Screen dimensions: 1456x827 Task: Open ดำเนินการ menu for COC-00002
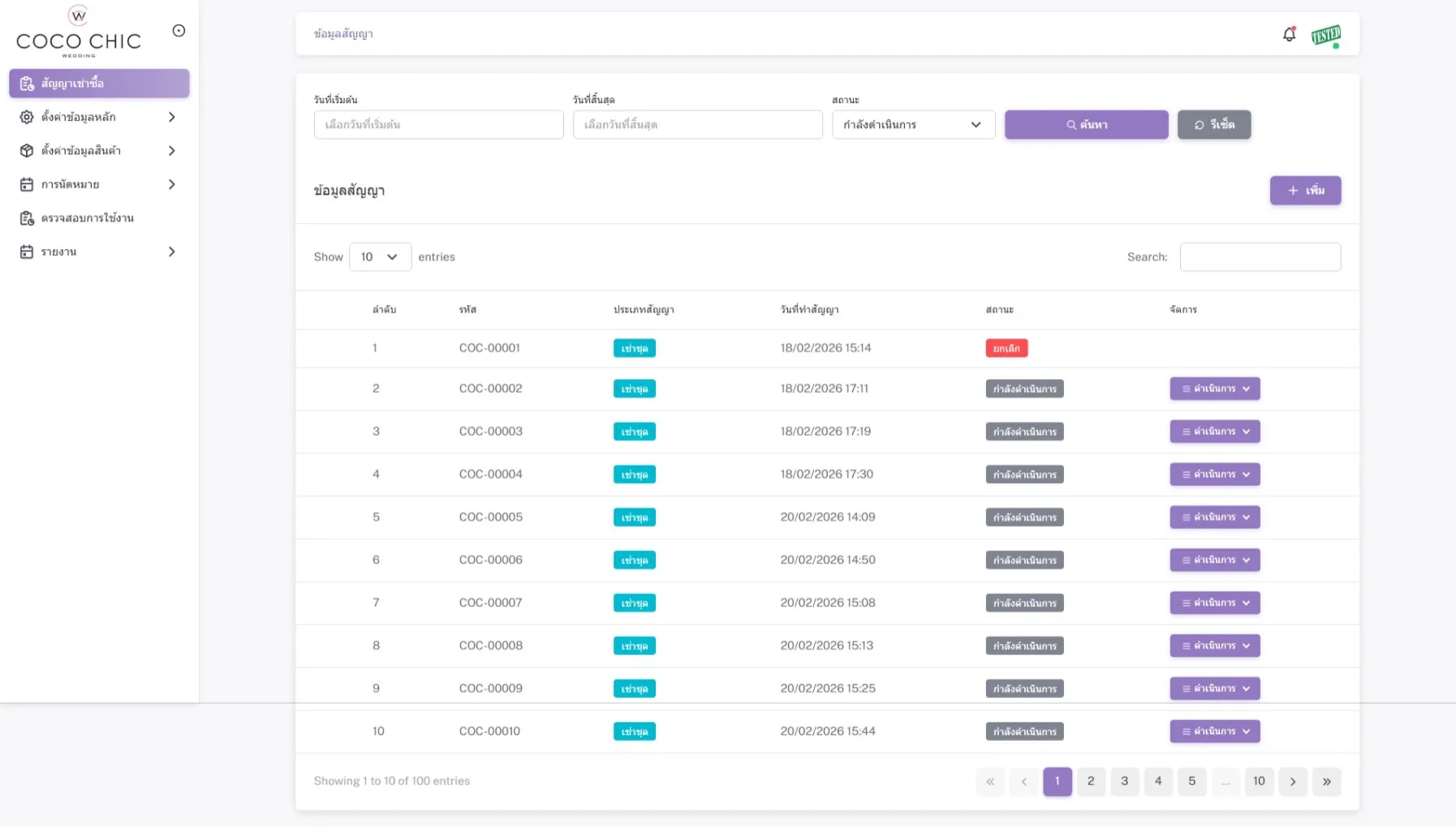point(1214,389)
